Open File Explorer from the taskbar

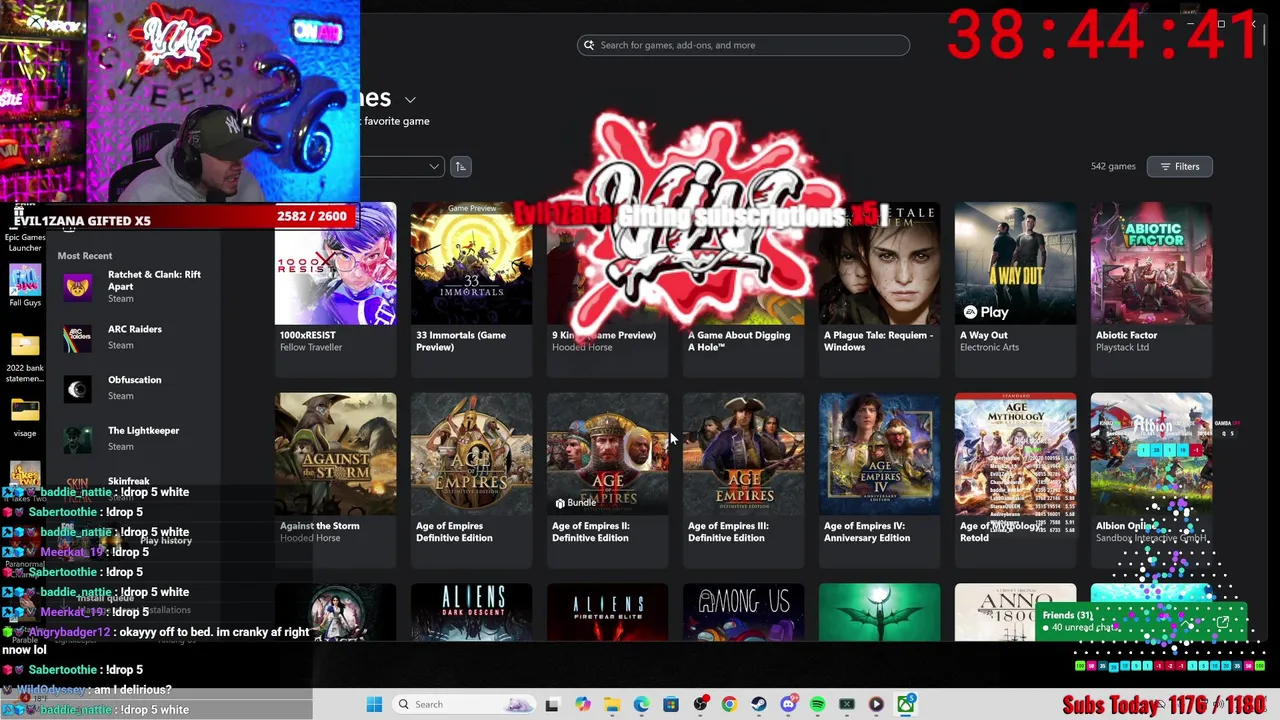[x=612, y=704]
